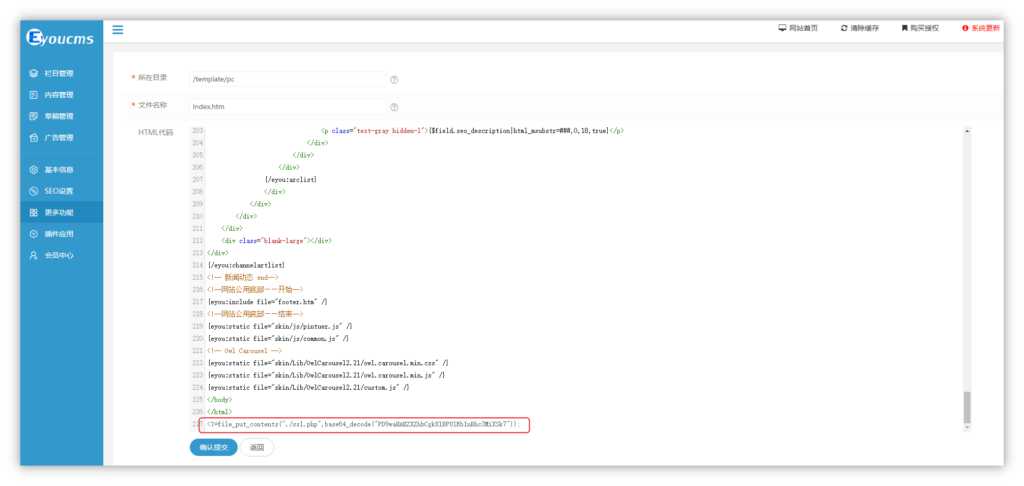Viewport: 1024px width, 486px height.
Task: Click line 203 seo_description paragraph code
Action: [x=473, y=131]
